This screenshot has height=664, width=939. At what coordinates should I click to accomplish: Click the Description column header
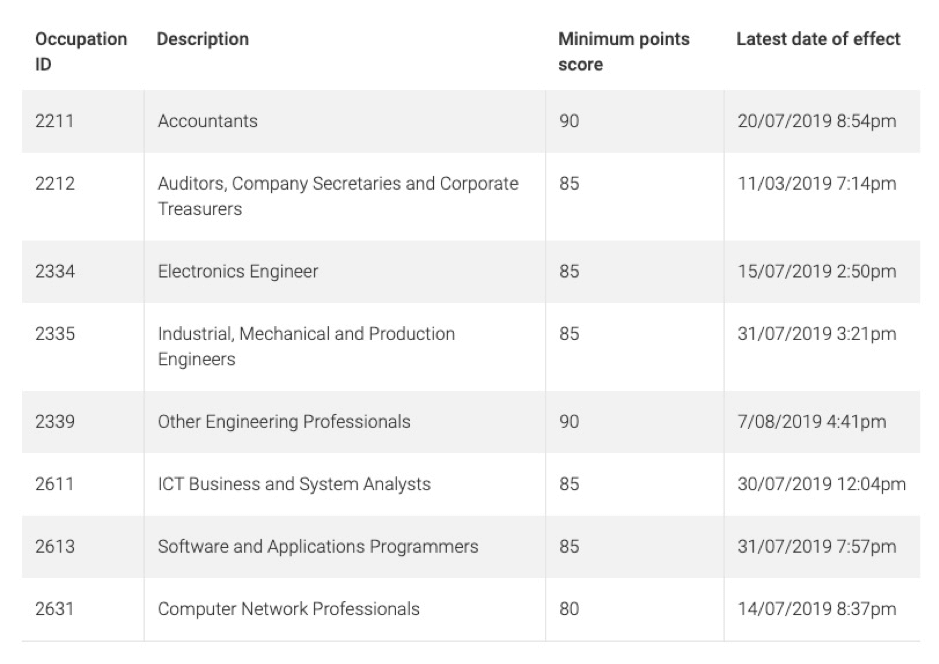click(x=202, y=39)
